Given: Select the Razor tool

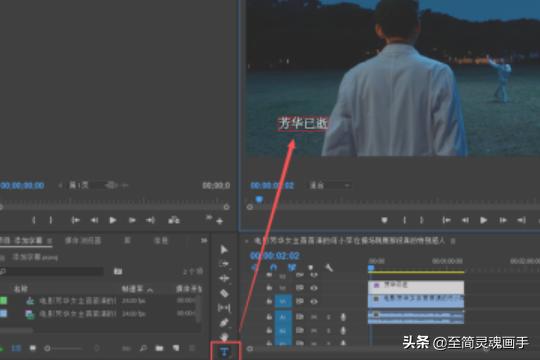Looking at the screenshot, I should click(x=224, y=293).
